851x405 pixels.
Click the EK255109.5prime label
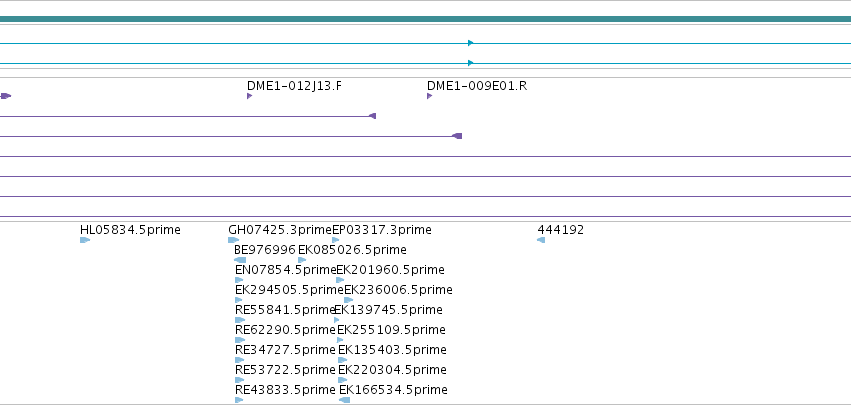[391, 330]
